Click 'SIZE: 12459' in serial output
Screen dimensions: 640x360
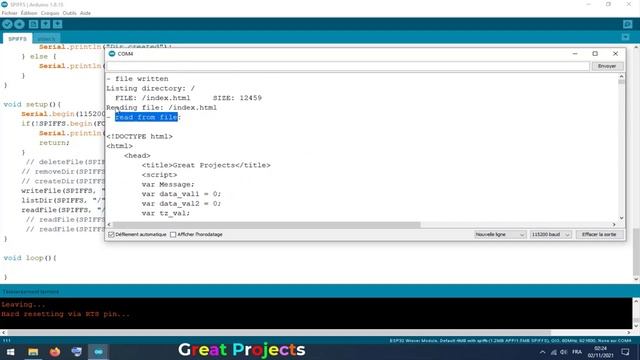(237, 98)
